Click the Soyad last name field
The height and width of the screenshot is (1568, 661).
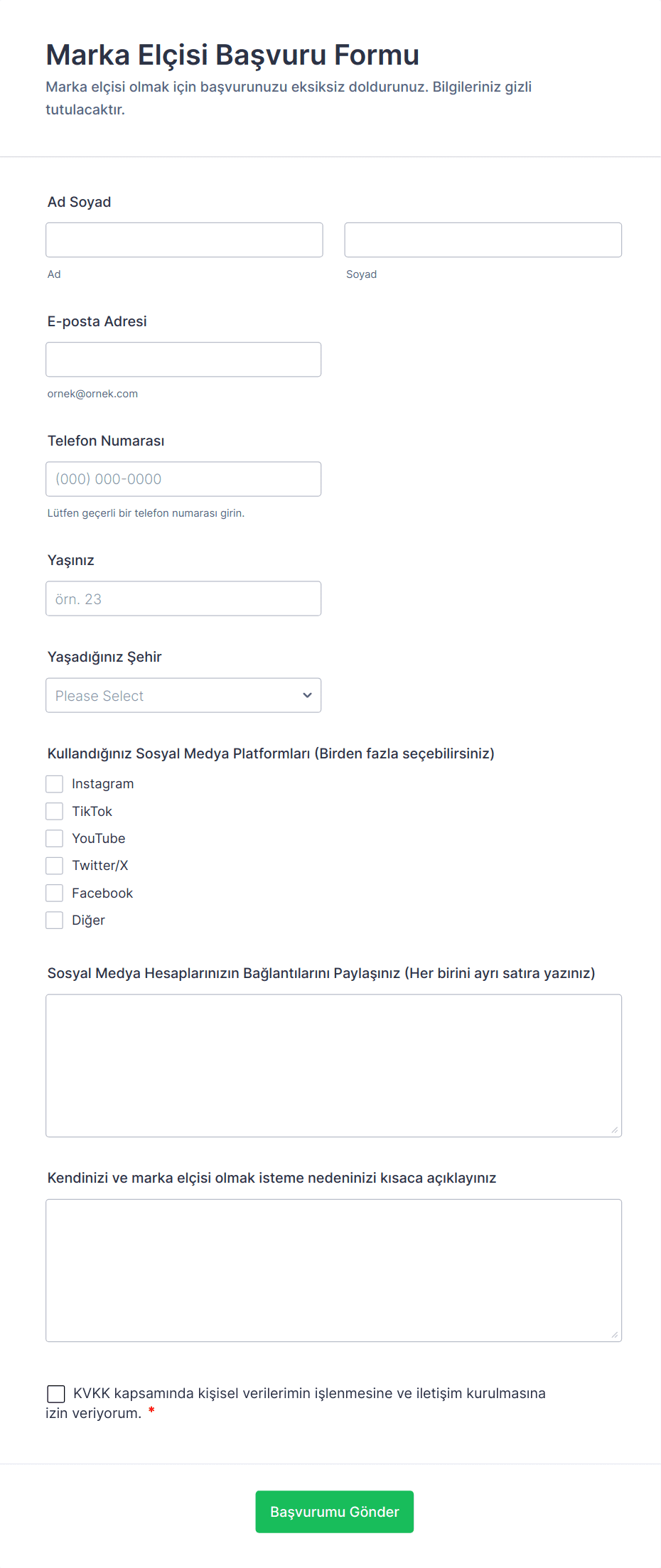click(x=483, y=240)
